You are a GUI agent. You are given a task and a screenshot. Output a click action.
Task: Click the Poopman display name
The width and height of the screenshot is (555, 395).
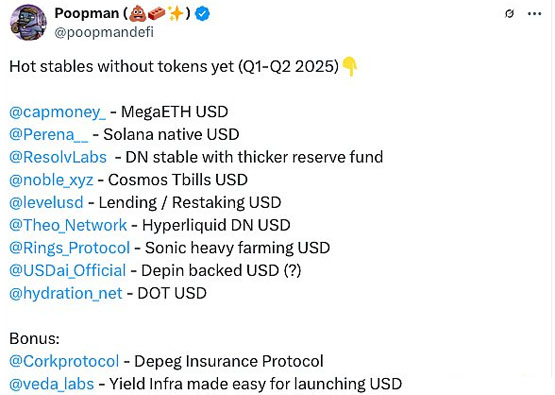coord(87,13)
